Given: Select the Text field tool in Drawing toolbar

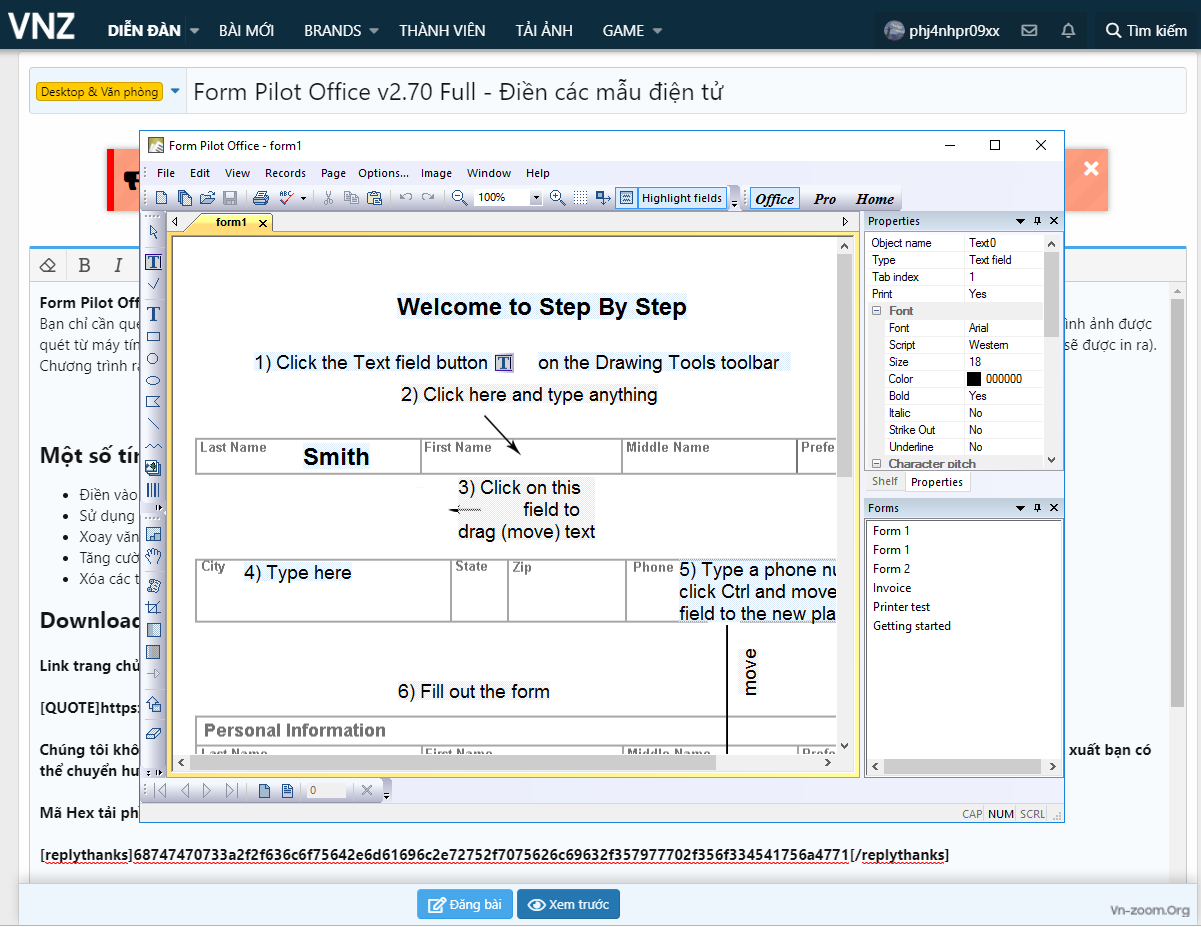Looking at the screenshot, I should [x=154, y=262].
